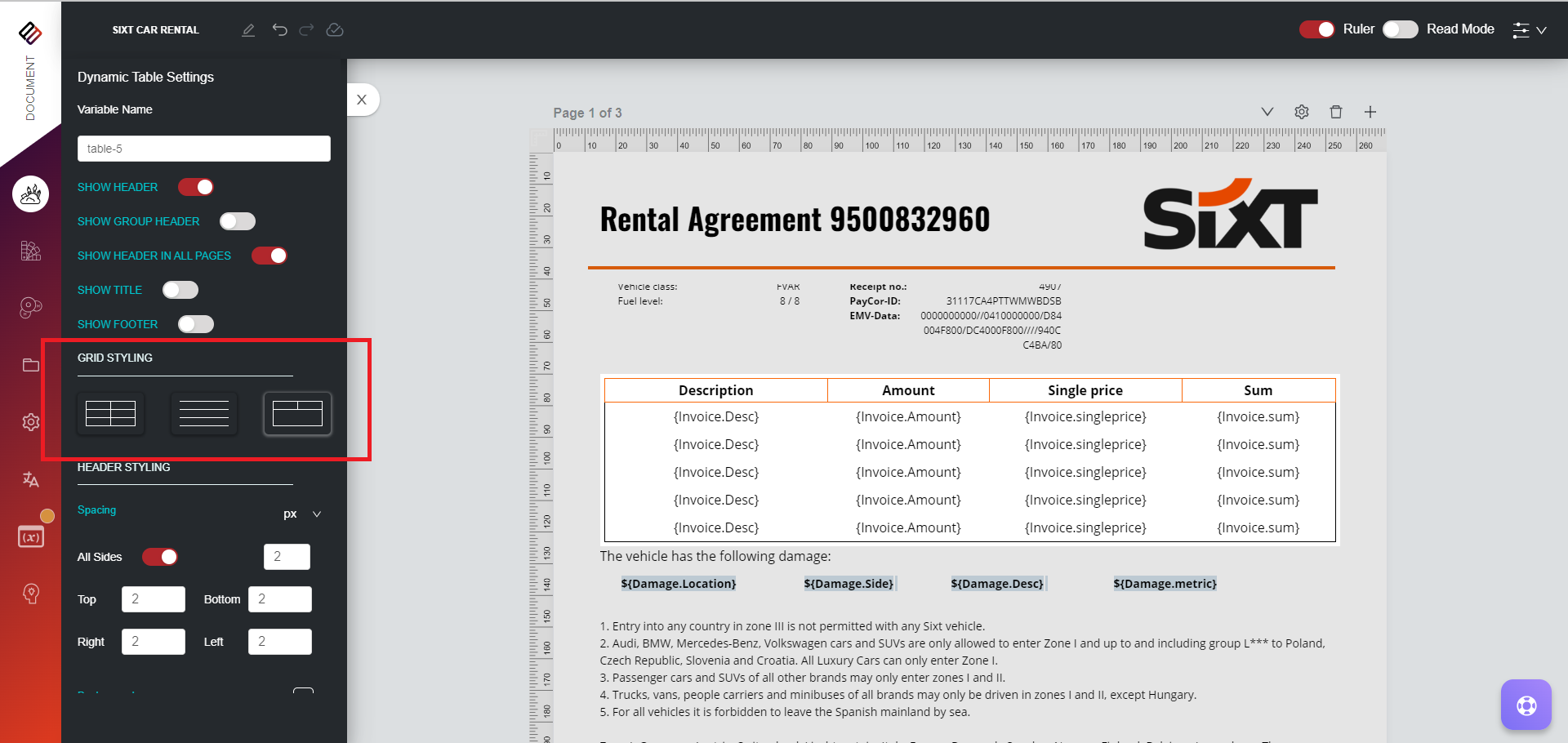The height and width of the screenshot is (743, 1568).
Task: Turn on Read Mode toggle
Action: 1400,29
